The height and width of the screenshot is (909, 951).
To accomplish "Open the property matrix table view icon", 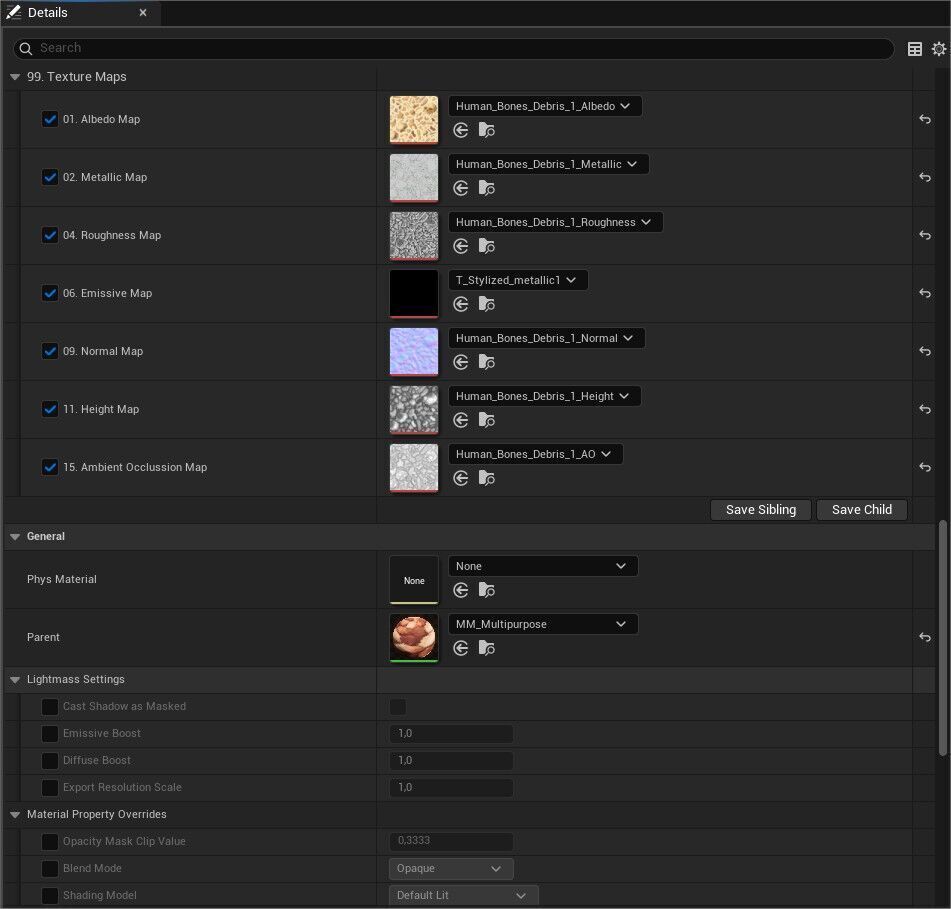I will point(915,49).
